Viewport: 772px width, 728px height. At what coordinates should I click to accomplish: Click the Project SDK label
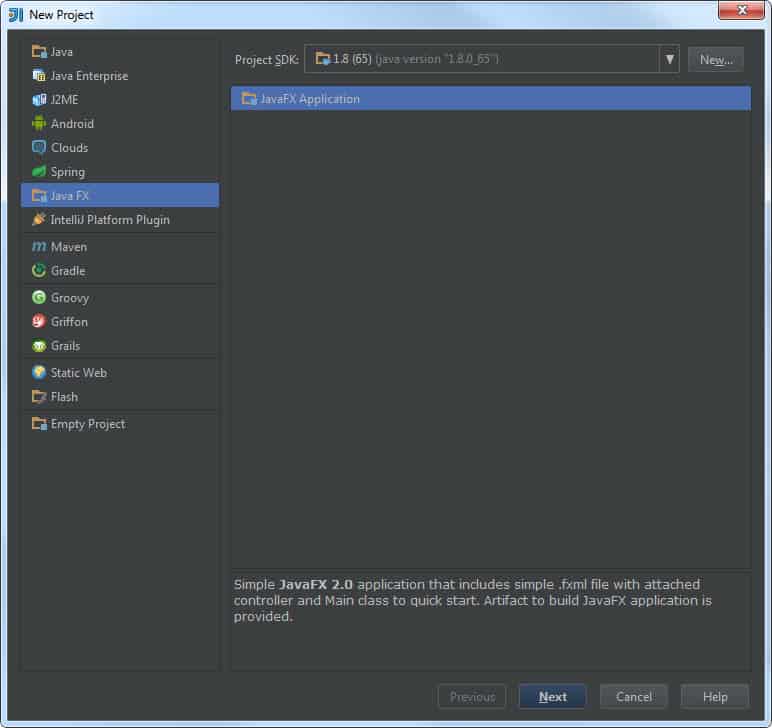(266, 60)
